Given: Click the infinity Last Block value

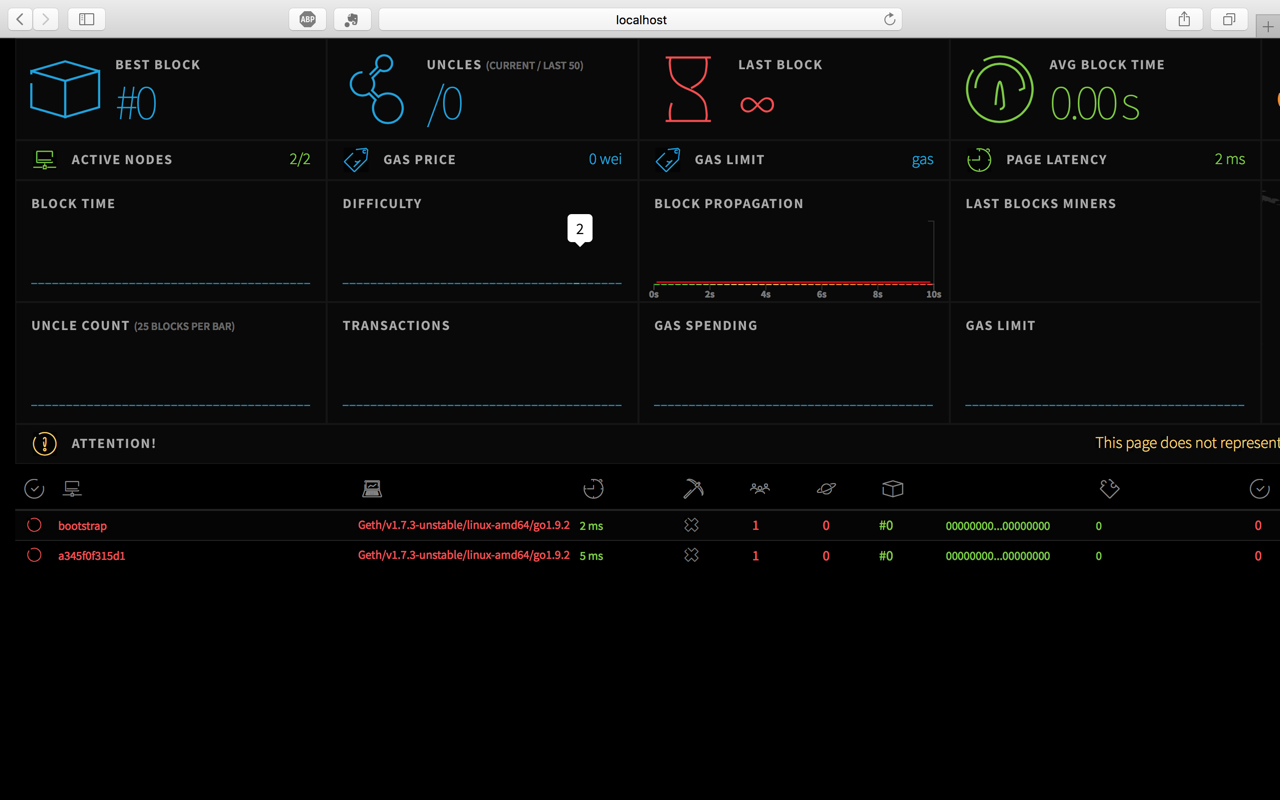Looking at the screenshot, I should 757,102.
